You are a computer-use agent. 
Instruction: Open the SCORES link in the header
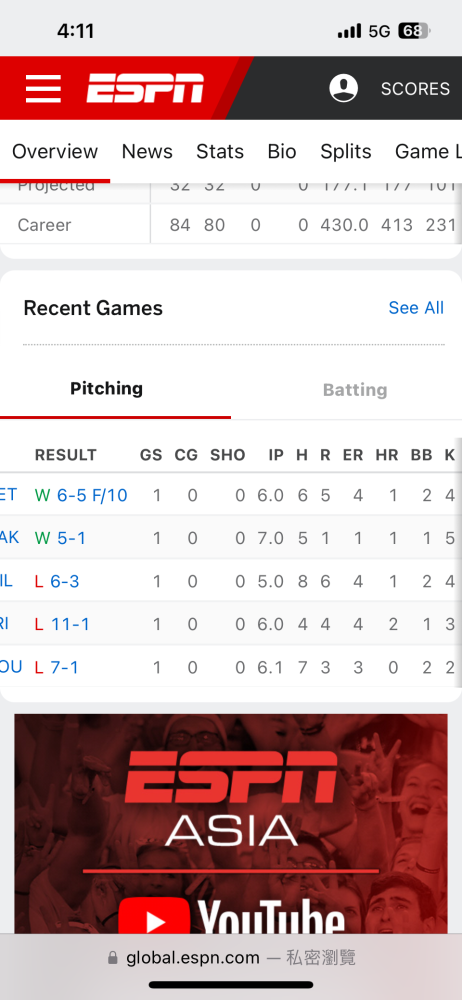(415, 89)
